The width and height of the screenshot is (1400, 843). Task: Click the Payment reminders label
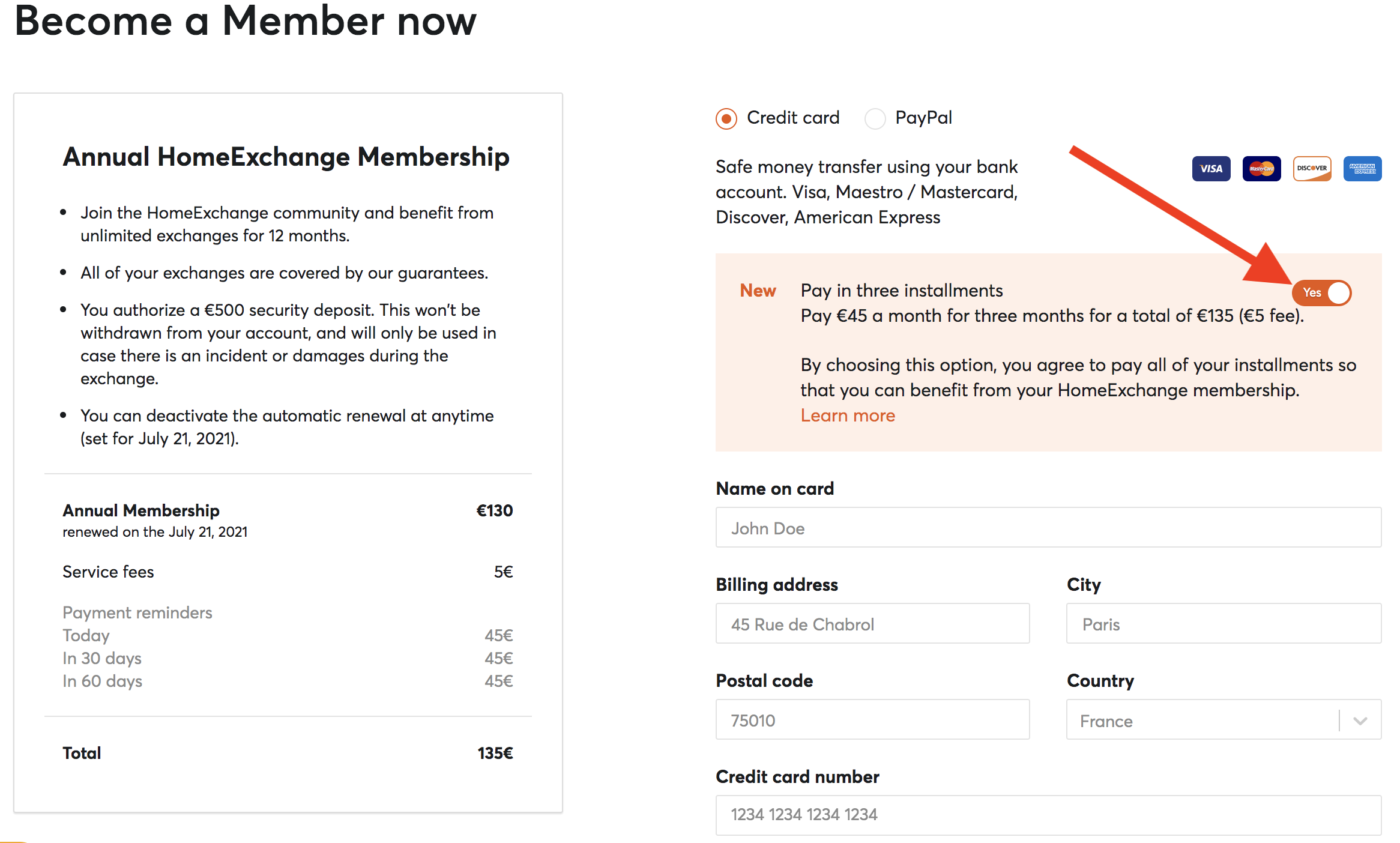137,612
